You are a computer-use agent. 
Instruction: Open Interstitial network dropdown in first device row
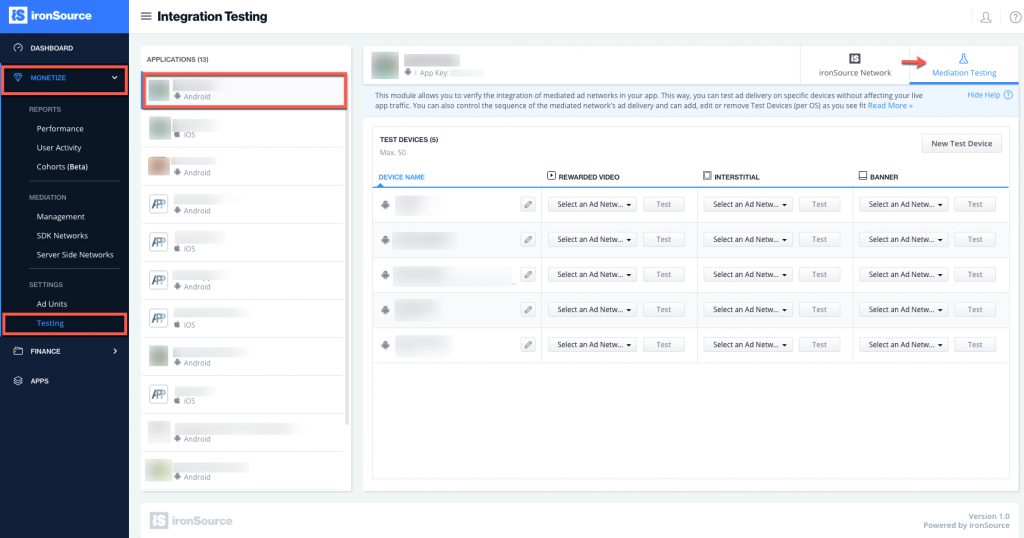tap(748, 204)
